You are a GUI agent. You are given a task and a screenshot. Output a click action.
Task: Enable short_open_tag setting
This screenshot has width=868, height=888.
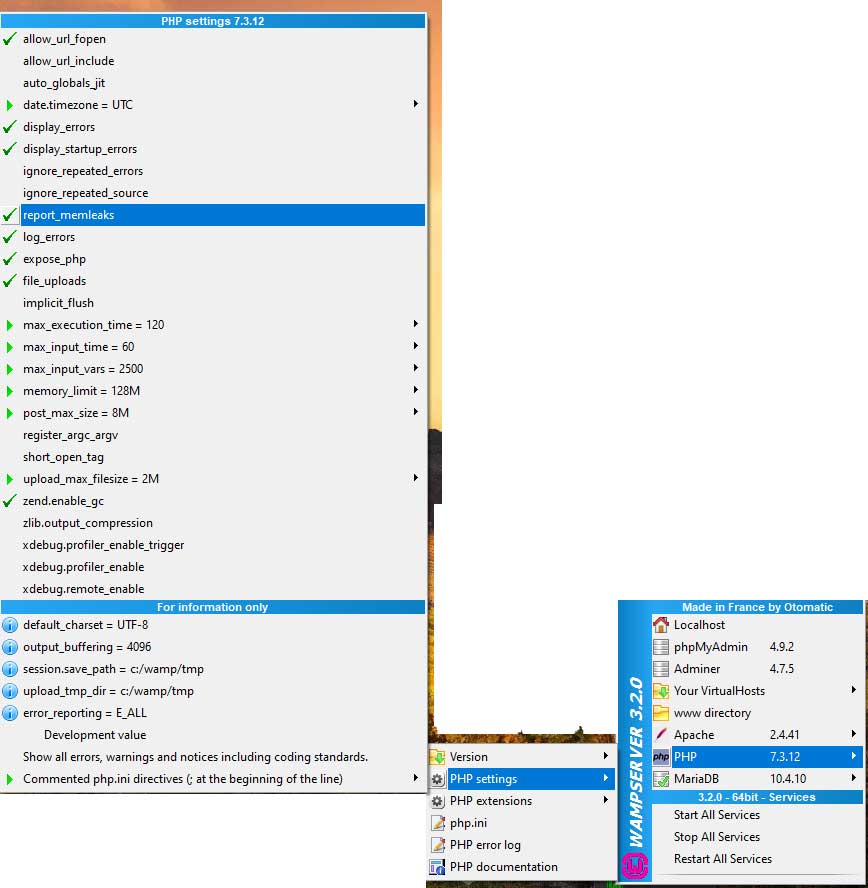213,457
